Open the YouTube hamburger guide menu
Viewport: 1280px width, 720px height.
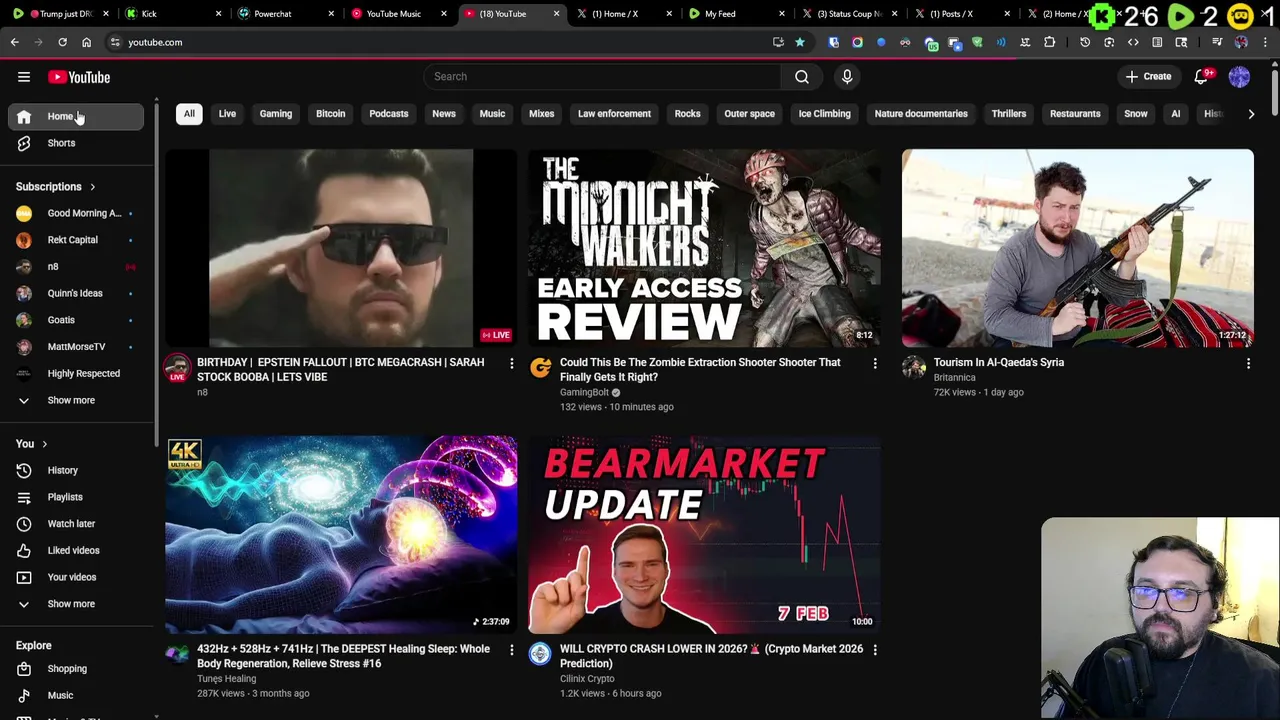[24, 77]
